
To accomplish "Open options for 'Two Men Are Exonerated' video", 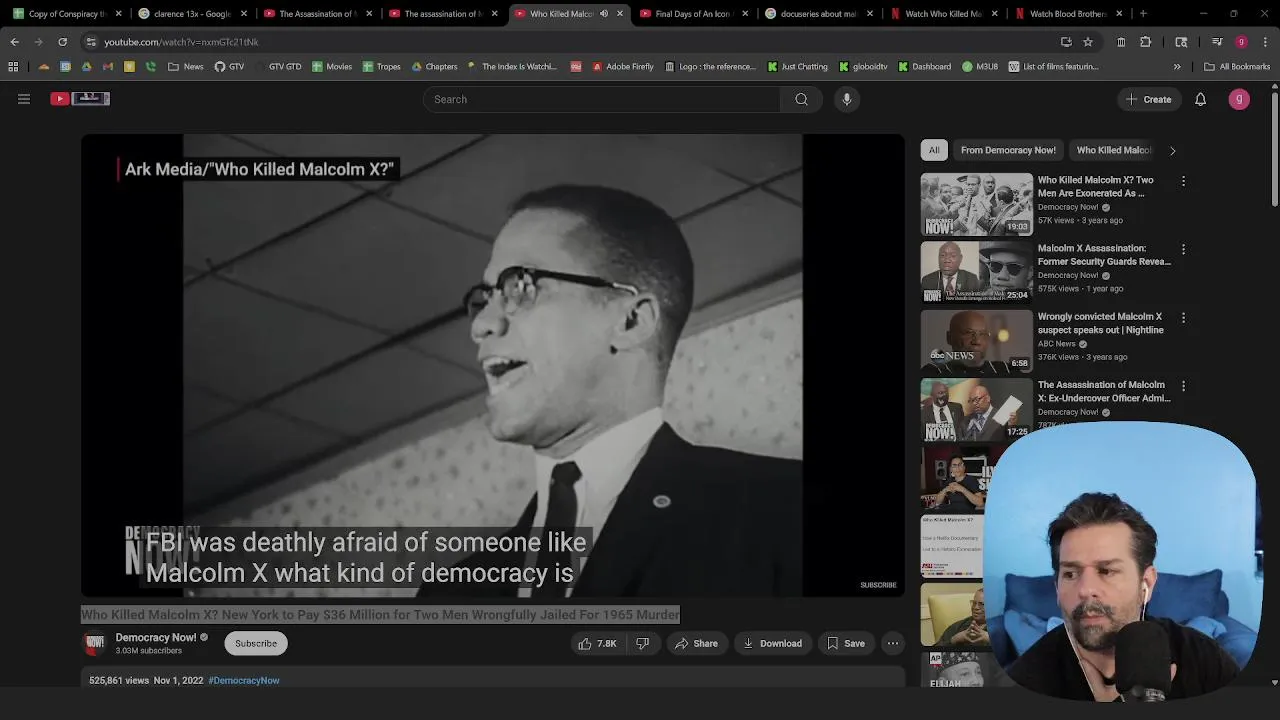I will (x=1183, y=181).
